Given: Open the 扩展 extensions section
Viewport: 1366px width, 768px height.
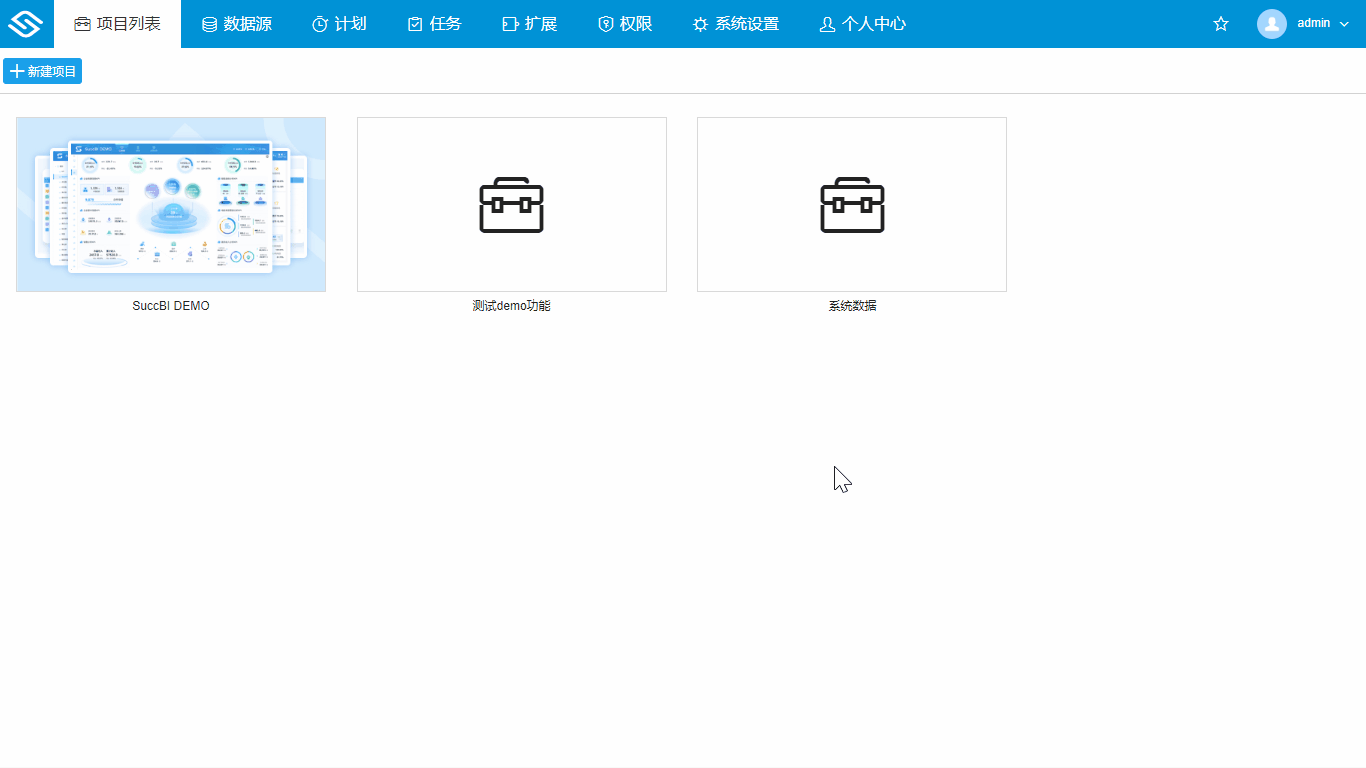Looking at the screenshot, I should 509,23.
